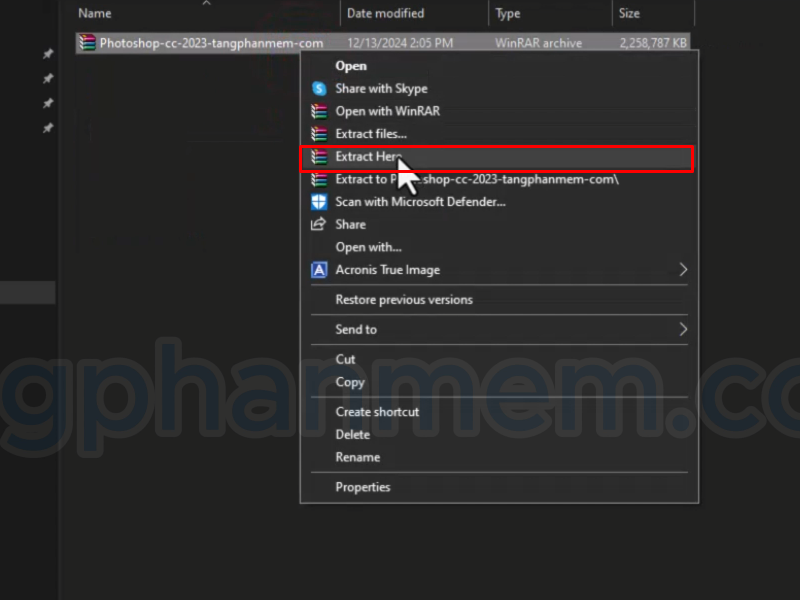Expand the Acronis True Image submenu arrow

(x=683, y=270)
